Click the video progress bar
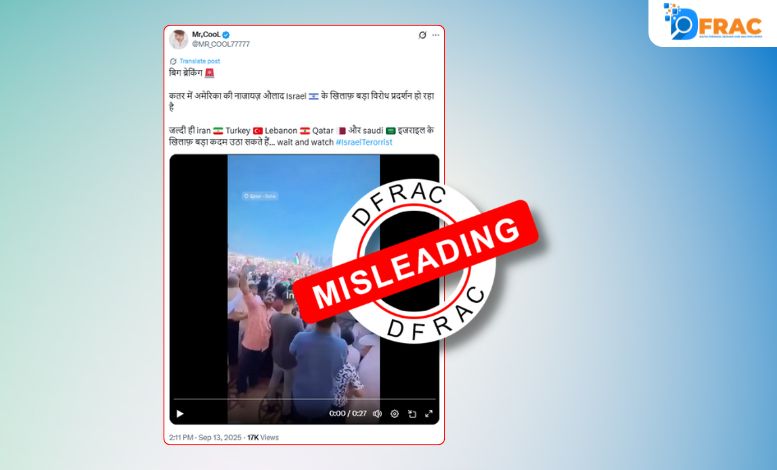The width and height of the screenshot is (777, 470). click(x=304, y=399)
